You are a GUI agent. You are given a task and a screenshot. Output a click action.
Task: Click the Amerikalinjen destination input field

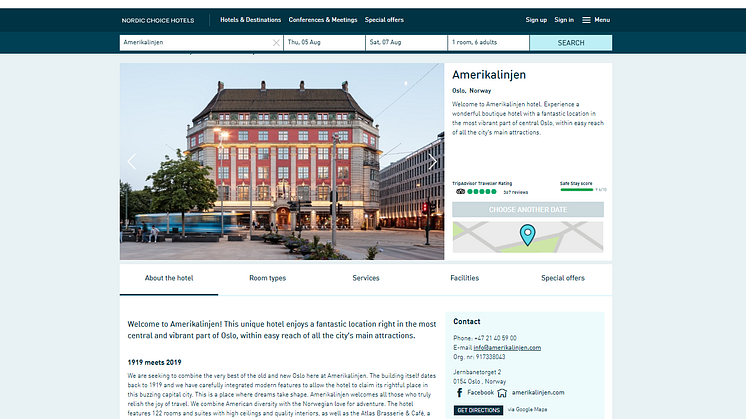tap(195, 43)
